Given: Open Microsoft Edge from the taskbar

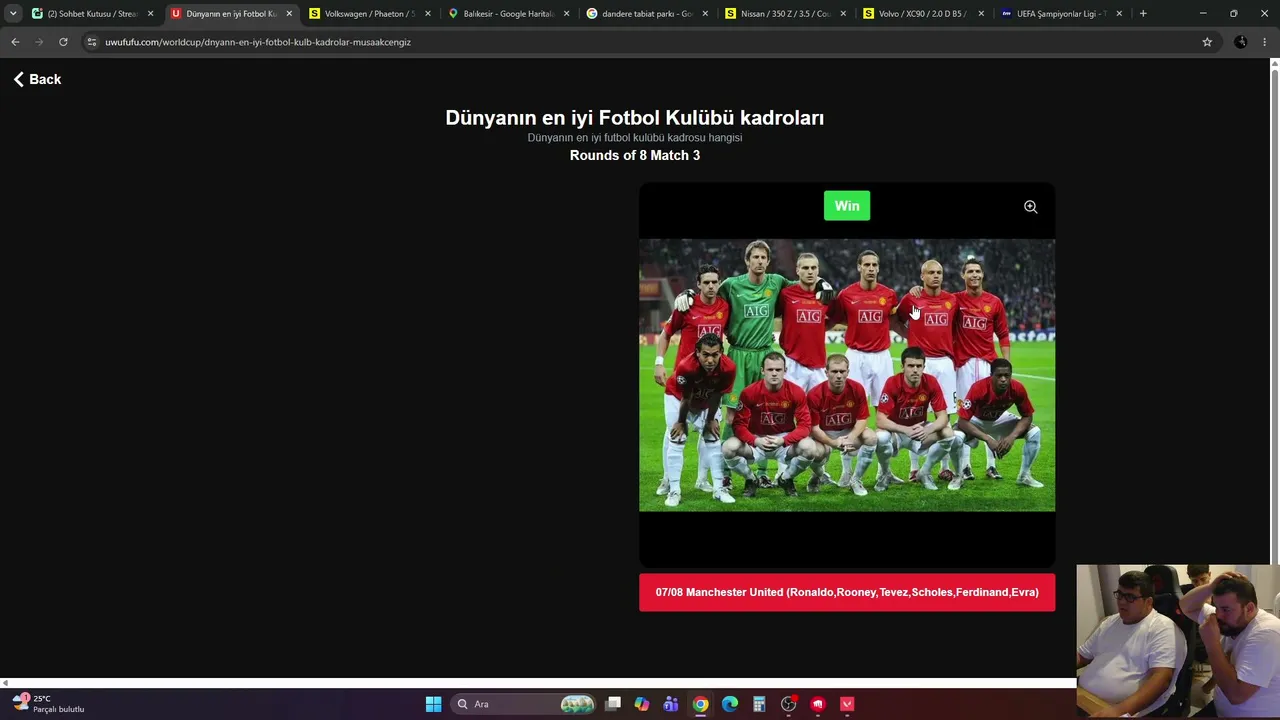Looking at the screenshot, I should [730, 704].
